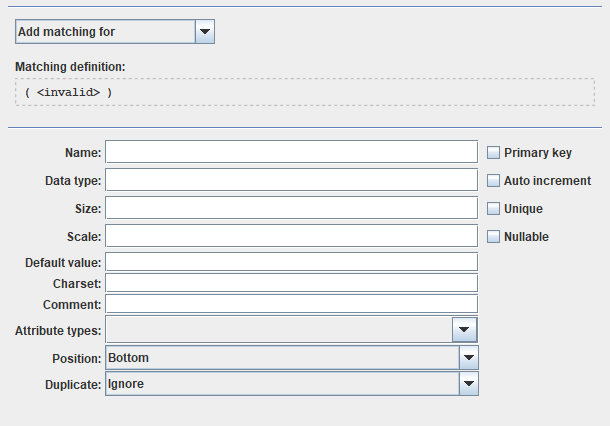Select the Size input box
Image resolution: width=610 pixels, height=426 pixels.
tap(291, 208)
